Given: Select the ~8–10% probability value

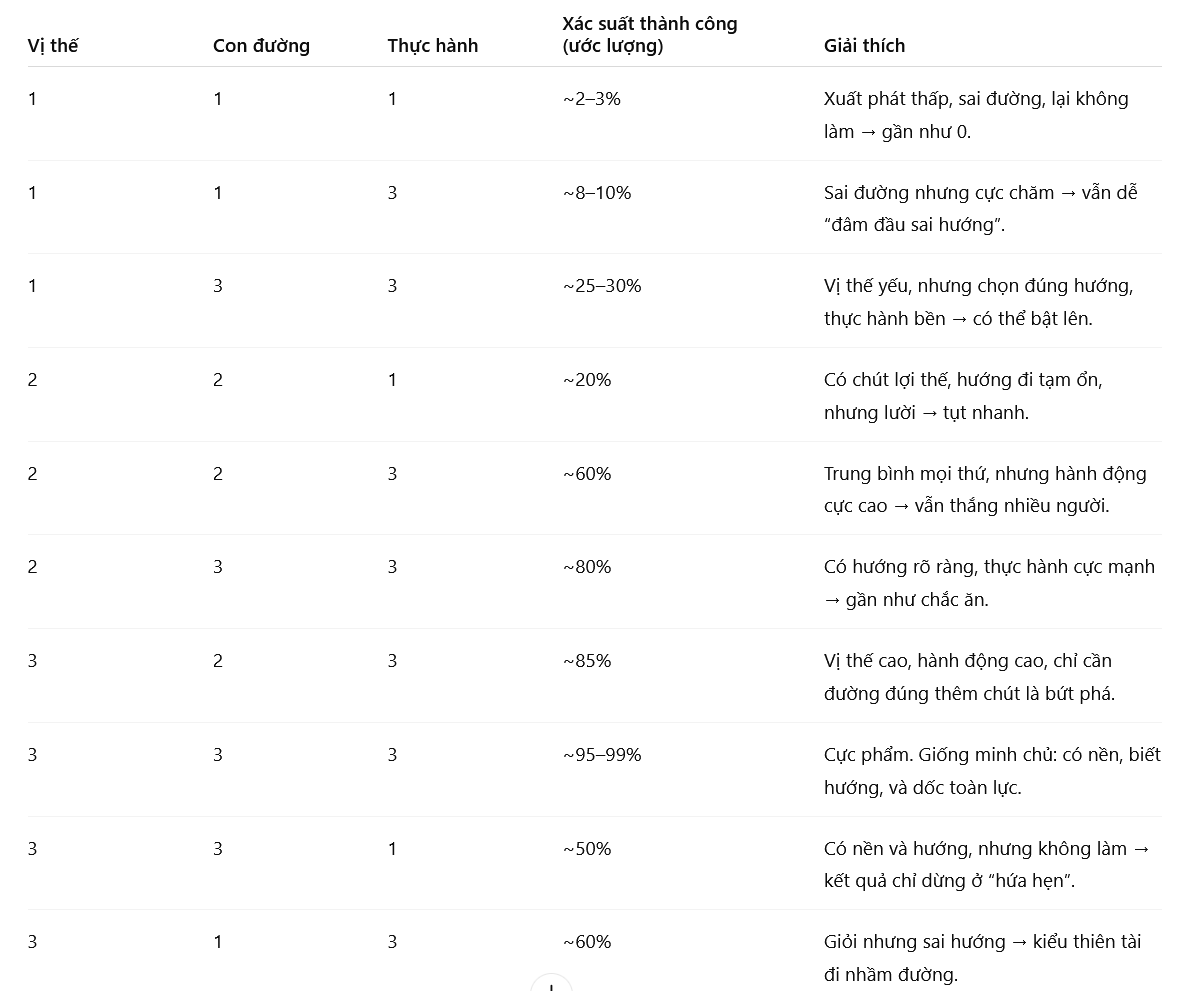Looking at the screenshot, I should 596,193.
